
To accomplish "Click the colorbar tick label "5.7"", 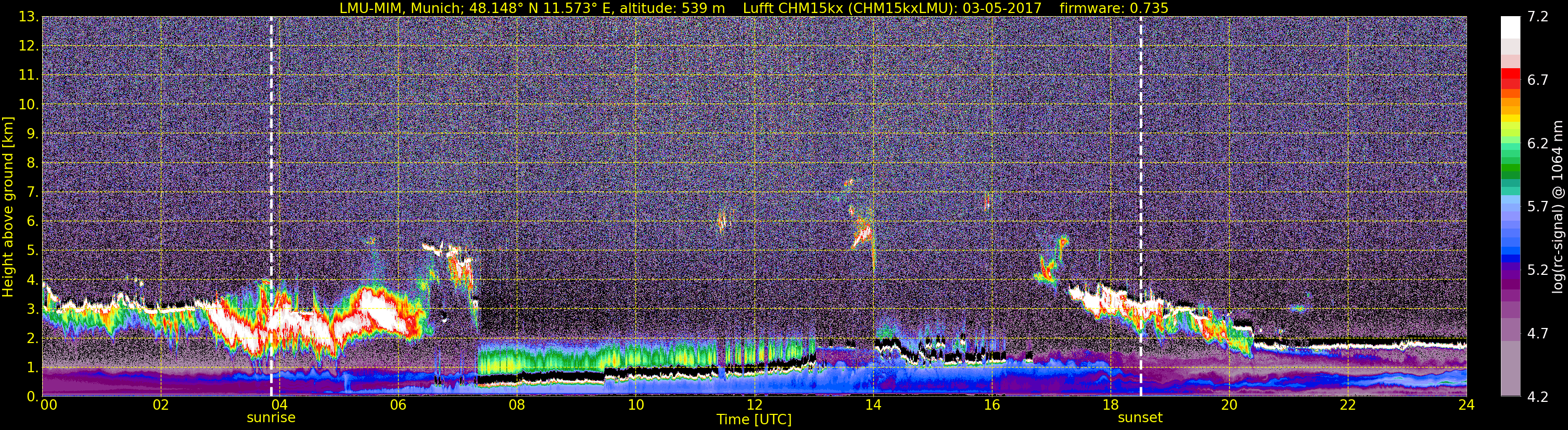I will click(x=1538, y=207).
